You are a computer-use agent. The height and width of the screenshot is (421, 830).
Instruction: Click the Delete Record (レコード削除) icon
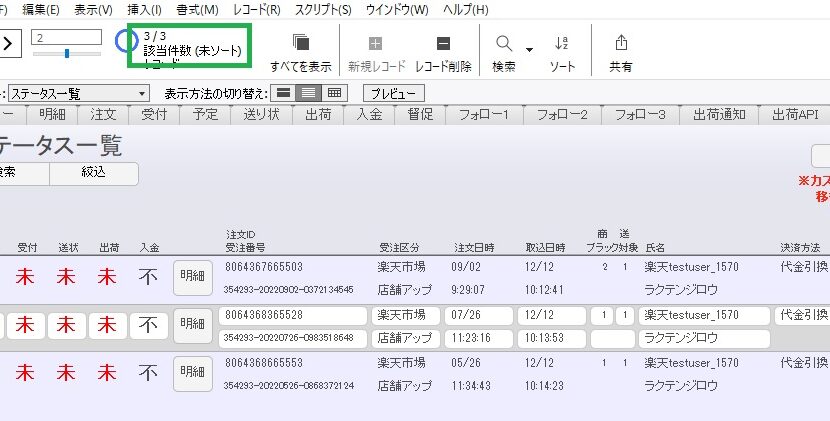pyautogui.click(x=443, y=43)
